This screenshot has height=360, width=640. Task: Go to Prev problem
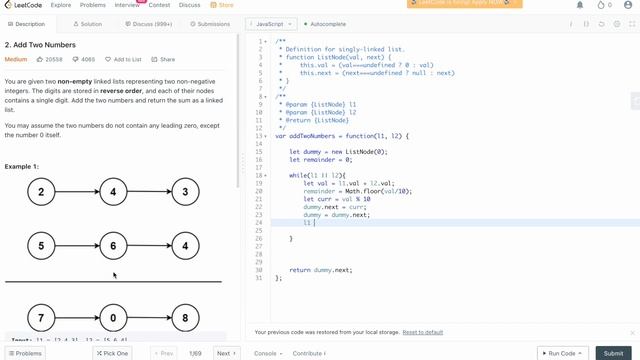164,353
